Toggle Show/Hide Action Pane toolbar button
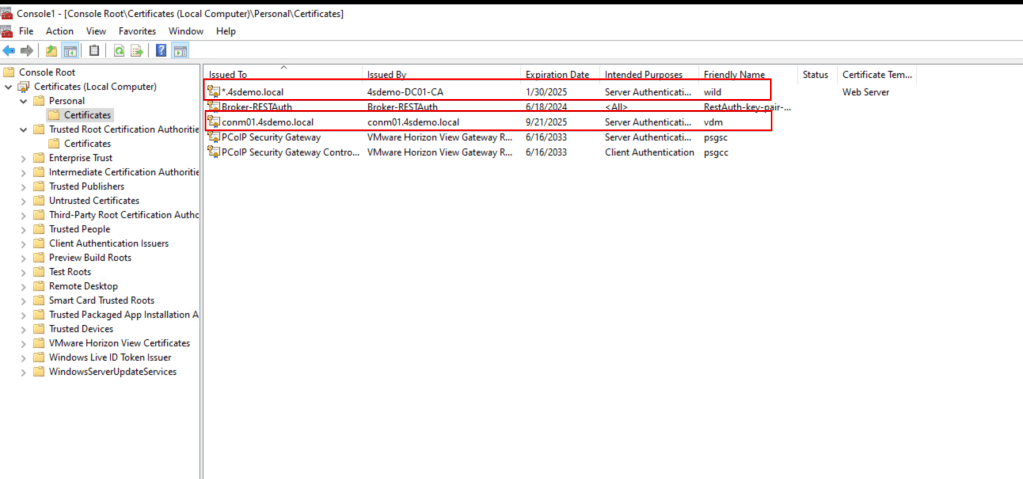The image size is (1023, 479). pyautogui.click(x=181, y=50)
